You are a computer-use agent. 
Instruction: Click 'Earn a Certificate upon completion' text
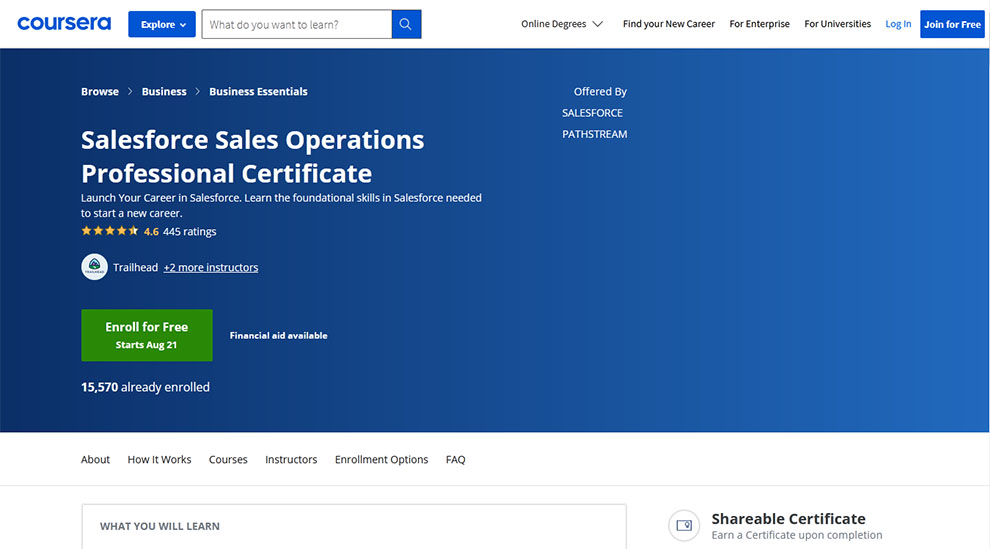pyautogui.click(x=797, y=535)
